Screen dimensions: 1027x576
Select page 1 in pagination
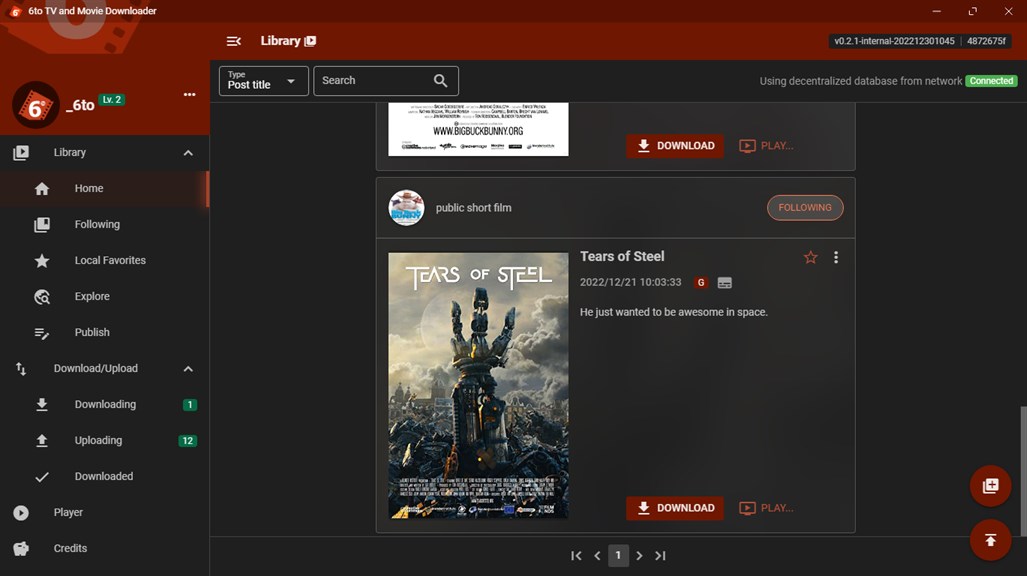(x=618, y=555)
